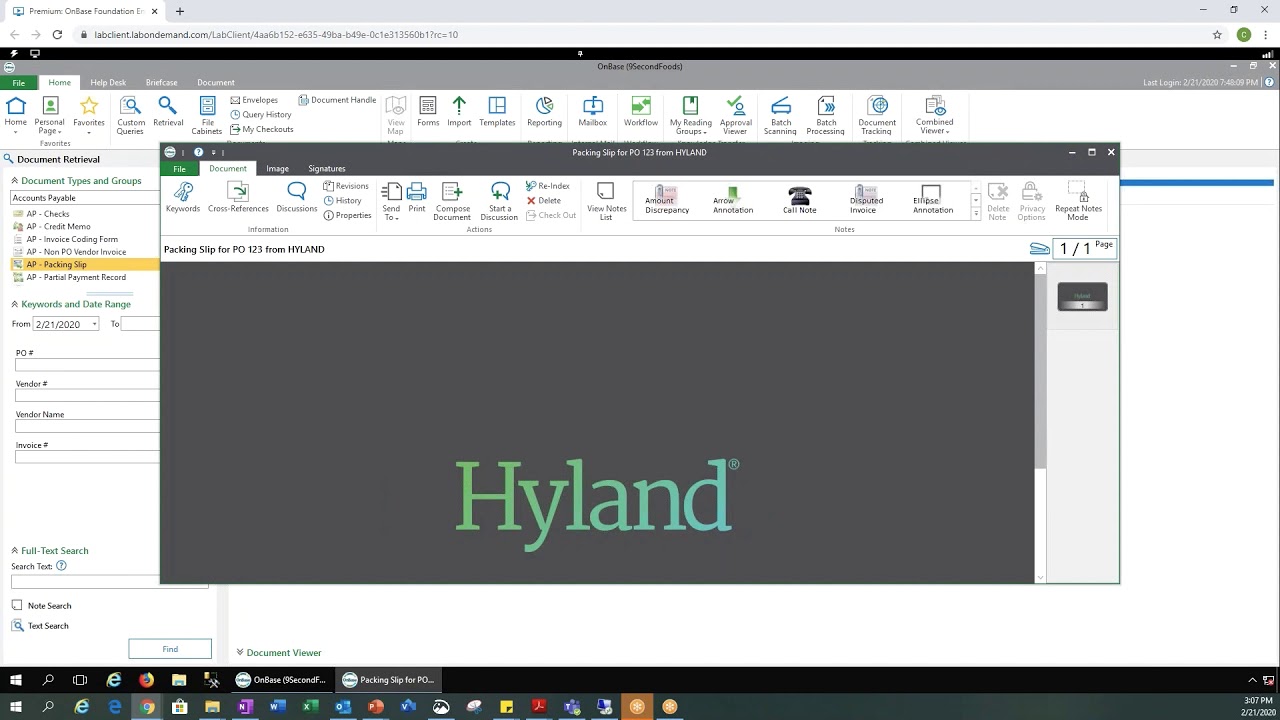This screenshot has width=1280, height=720.
Task: Click the Import arrow icon
Action: [x=459, y=112]
